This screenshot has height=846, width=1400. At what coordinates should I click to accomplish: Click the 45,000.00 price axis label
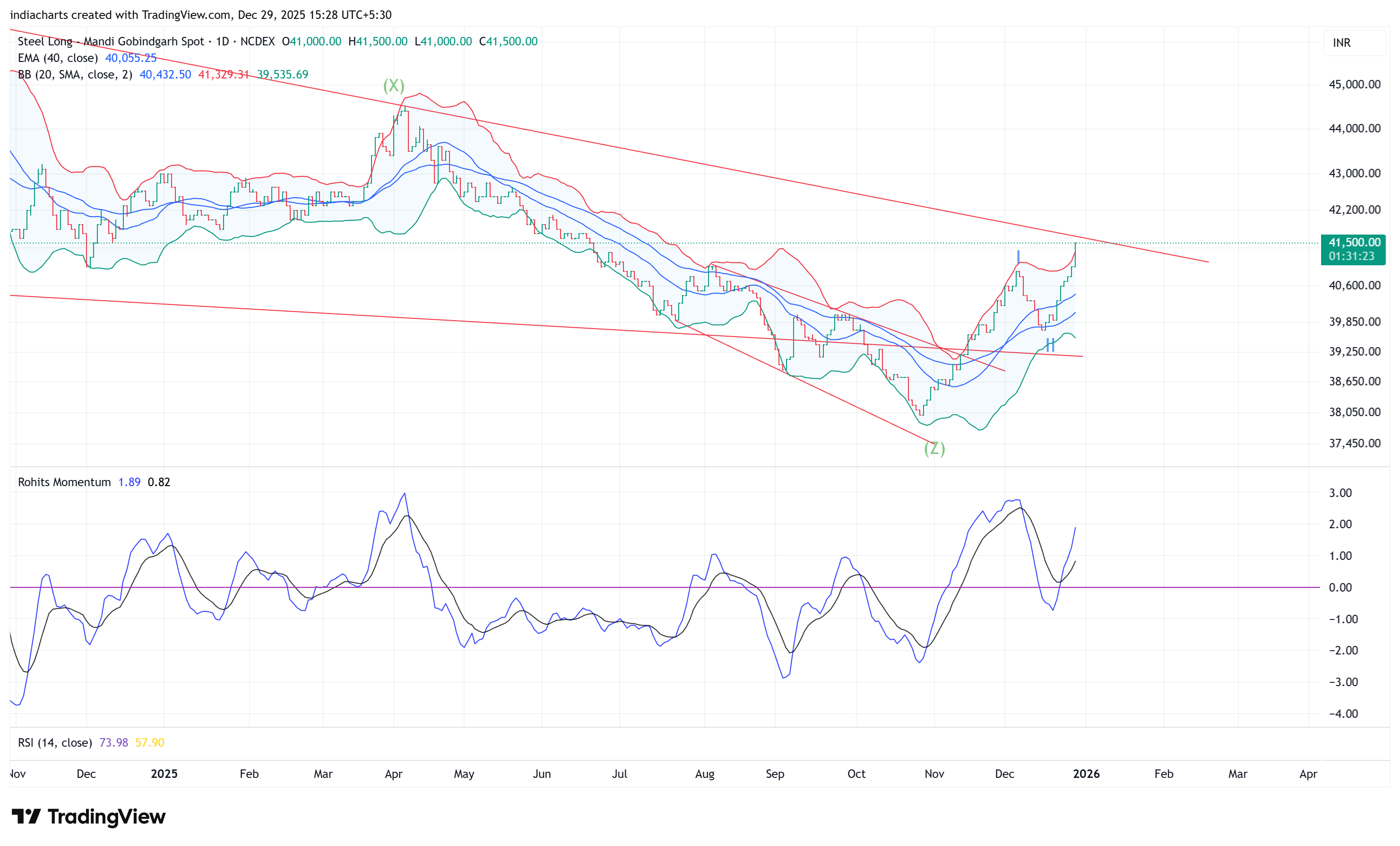(1354, 85)
